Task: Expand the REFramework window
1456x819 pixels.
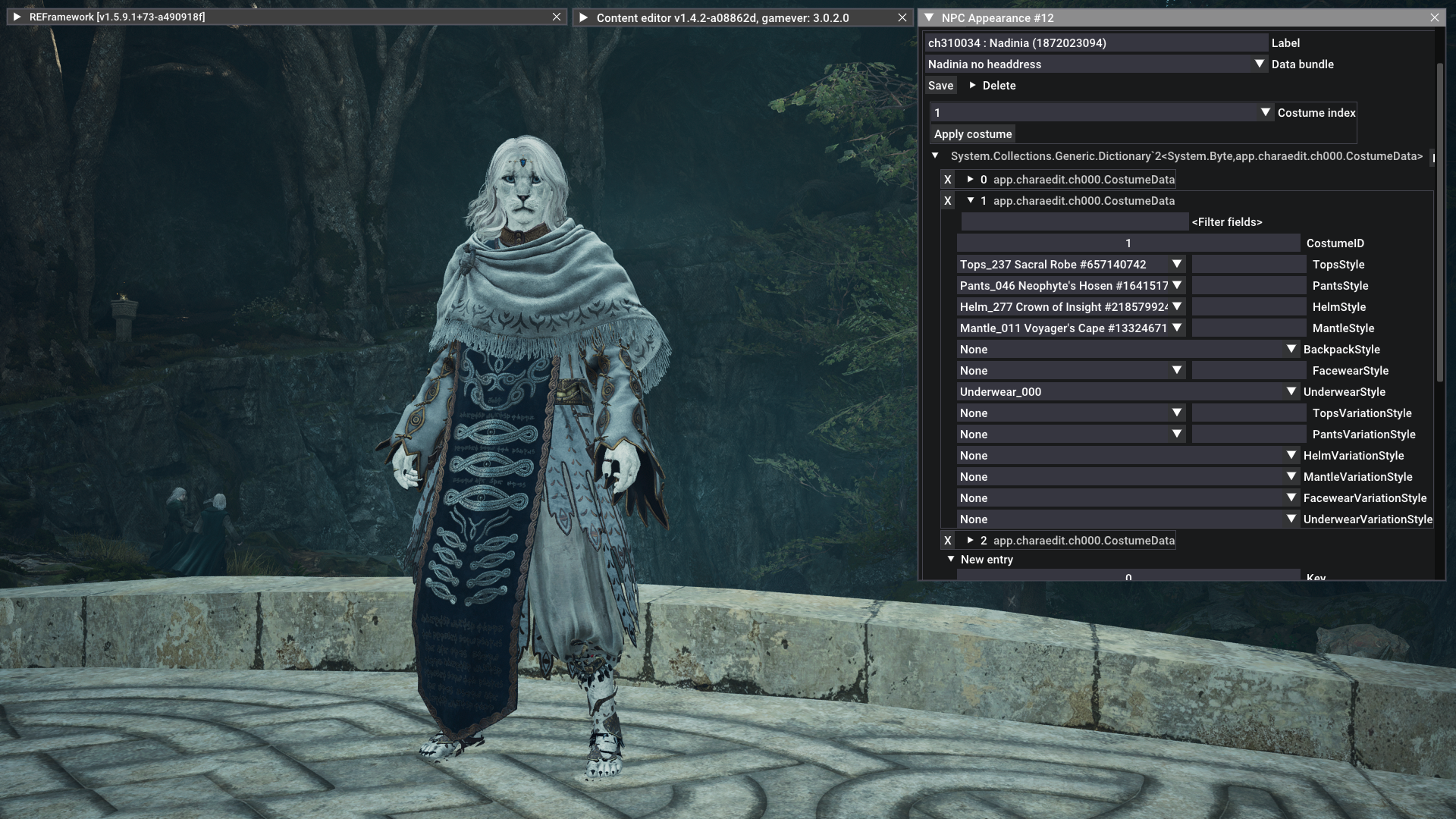Action: tap(17, 17)
